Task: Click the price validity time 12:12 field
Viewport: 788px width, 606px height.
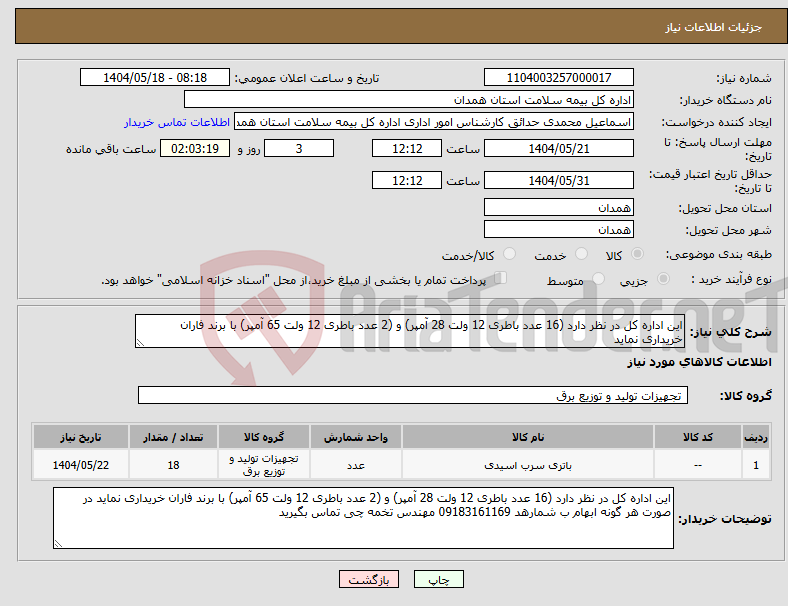Action: tap(407, 180)
